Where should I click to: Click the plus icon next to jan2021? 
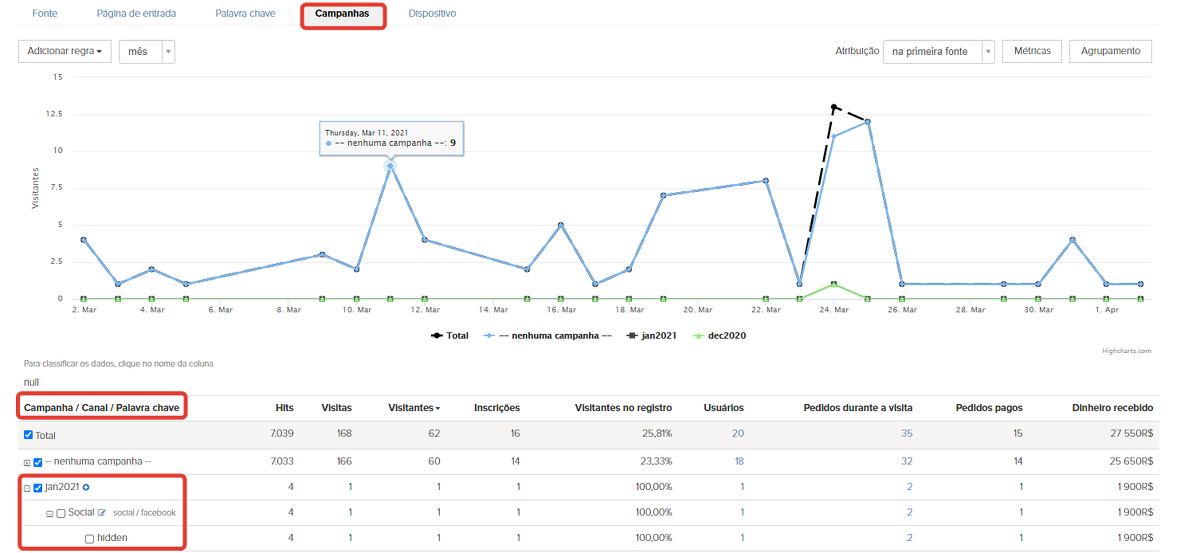[x=86, y=487]
